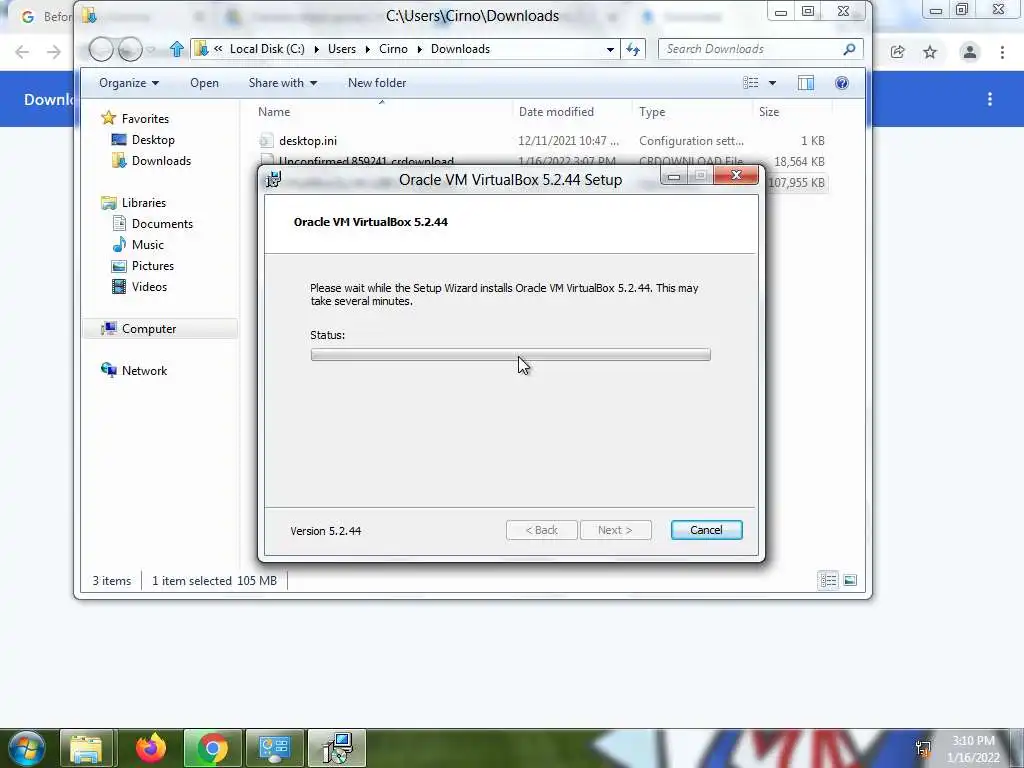This screenshot has height=768, width=1024.
Task: Open the address bar history dropdown
Action: 610,49
